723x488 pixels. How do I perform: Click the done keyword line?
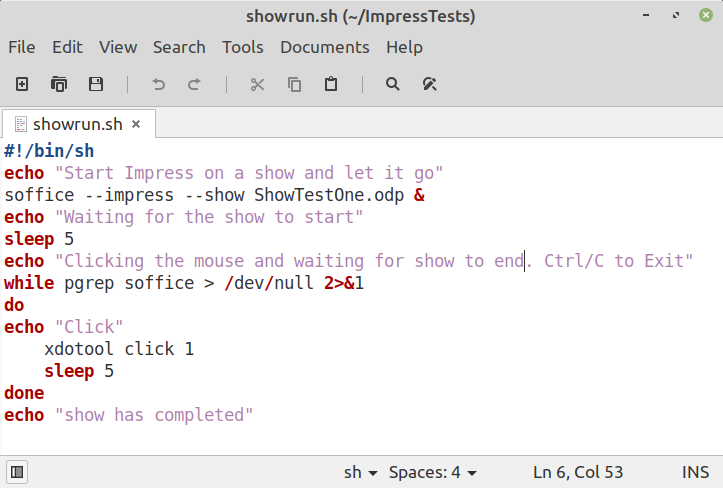pos(24,393)
